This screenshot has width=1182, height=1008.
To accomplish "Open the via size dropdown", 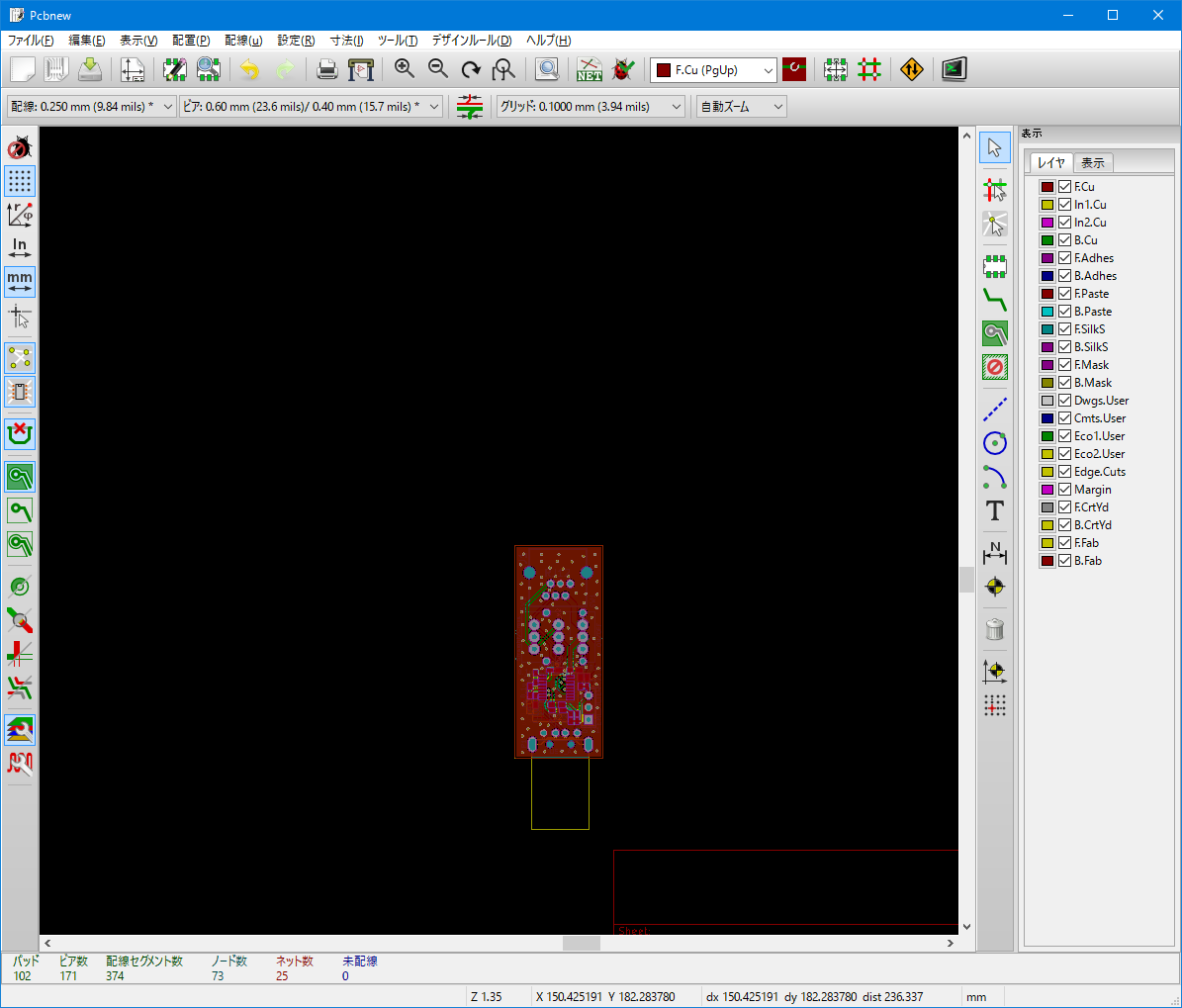I will (311, 106).
